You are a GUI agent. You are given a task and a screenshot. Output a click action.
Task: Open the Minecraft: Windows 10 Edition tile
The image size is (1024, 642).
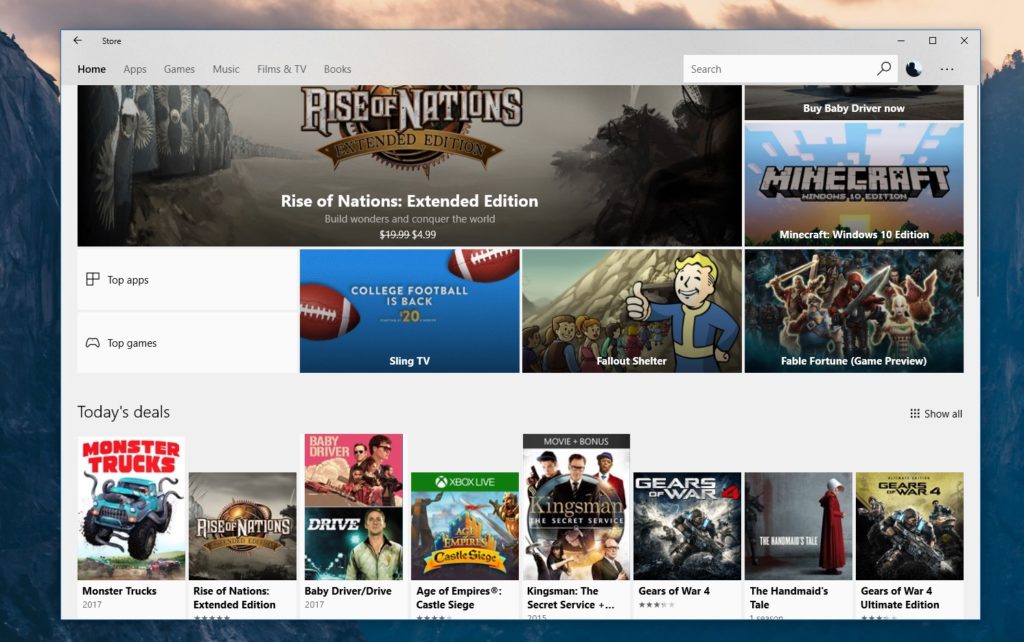[854, 184]
